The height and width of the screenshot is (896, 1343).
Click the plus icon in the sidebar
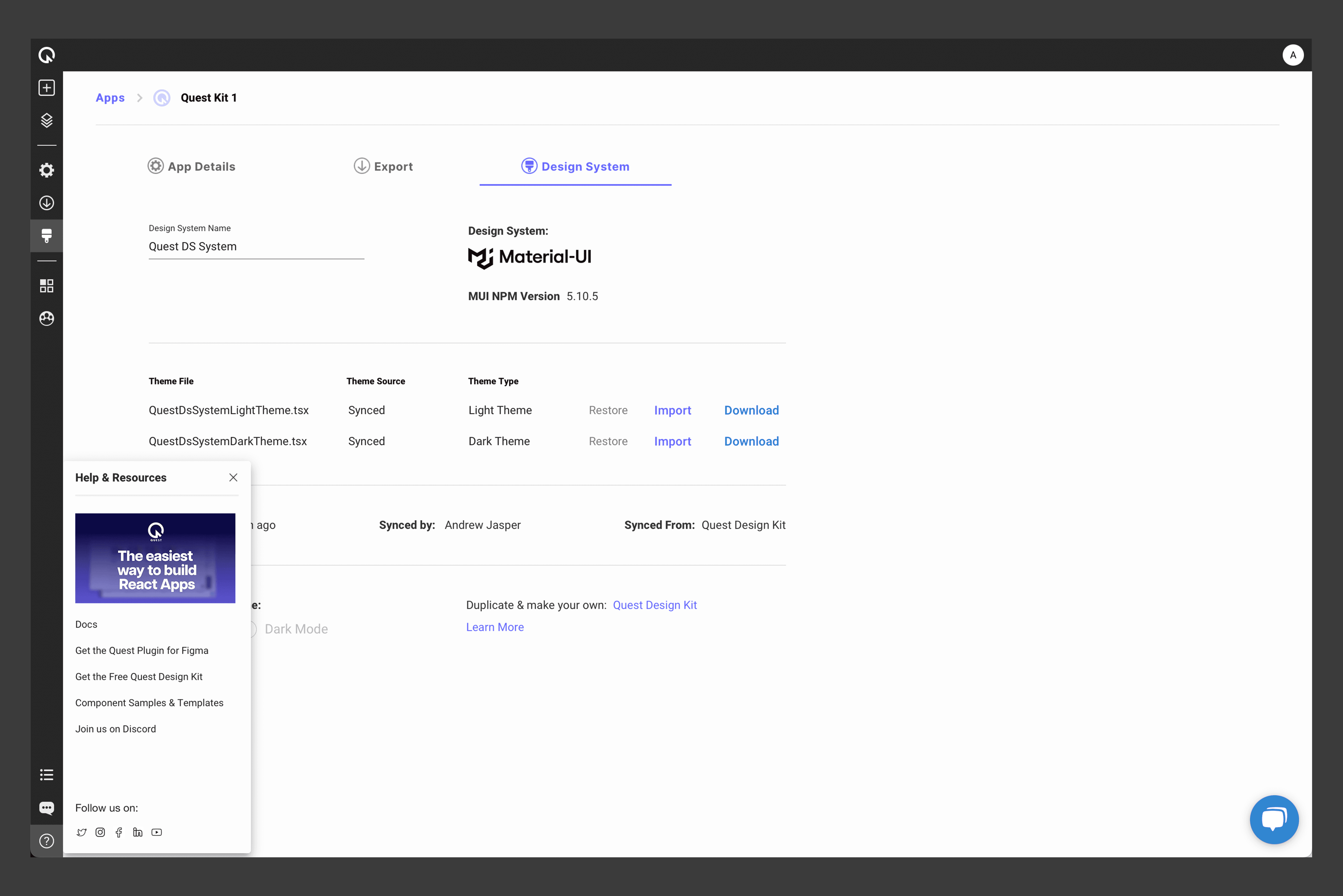pyautogui.click(x=46, y=88)
